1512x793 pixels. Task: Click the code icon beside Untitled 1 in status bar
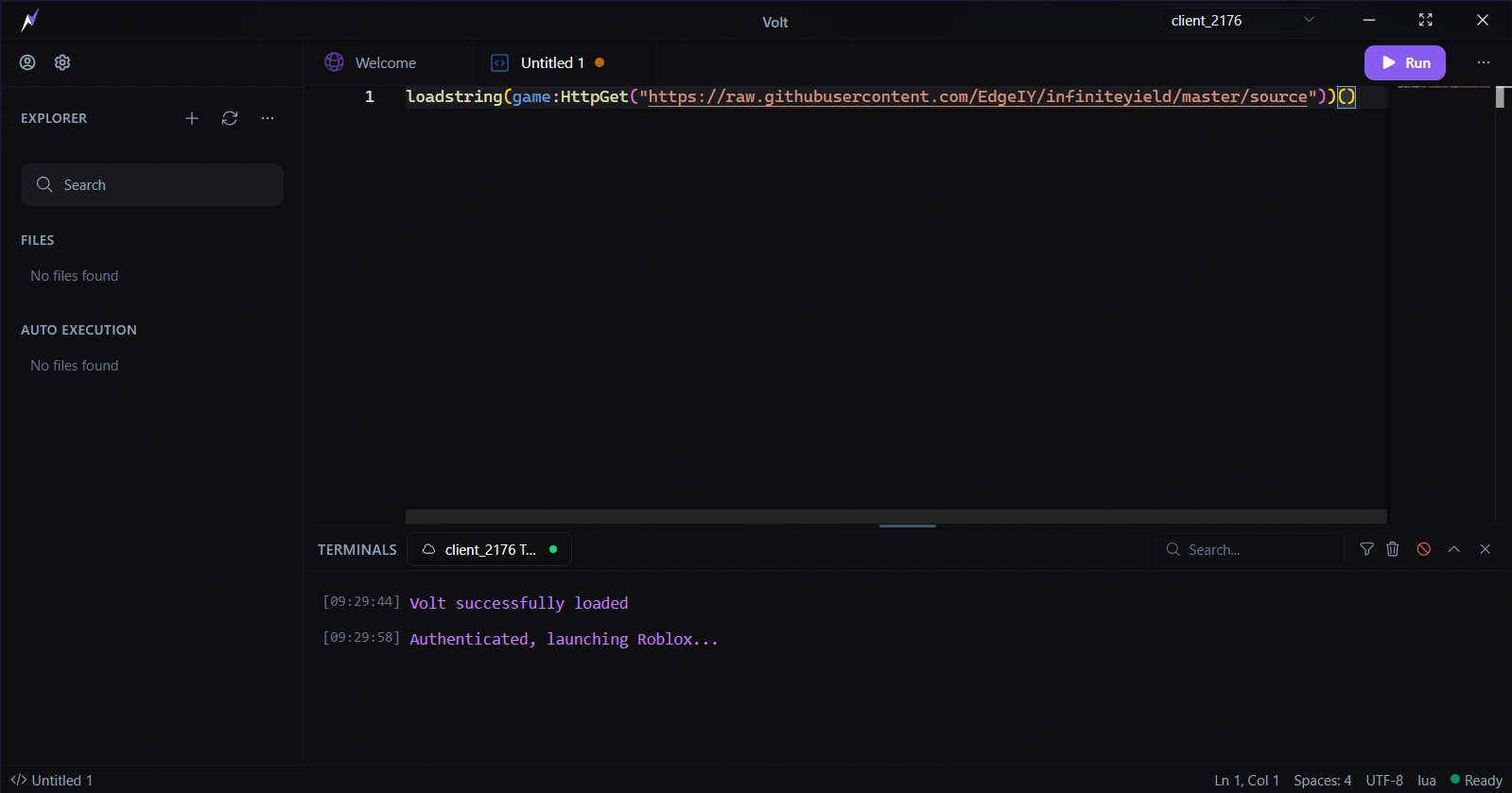[18, 780]
